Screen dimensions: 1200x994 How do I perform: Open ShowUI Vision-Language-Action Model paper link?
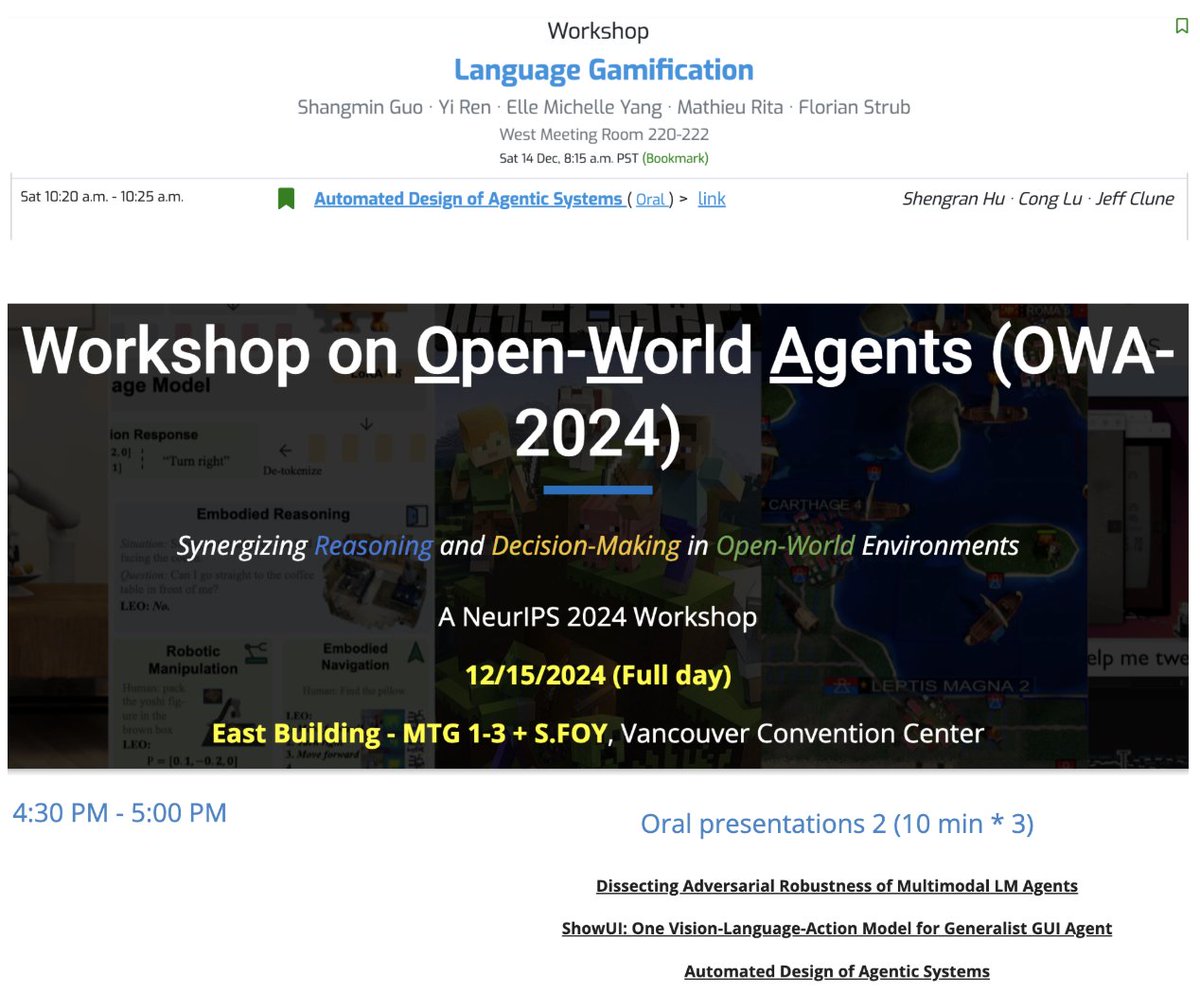click(x=837, y=928)
